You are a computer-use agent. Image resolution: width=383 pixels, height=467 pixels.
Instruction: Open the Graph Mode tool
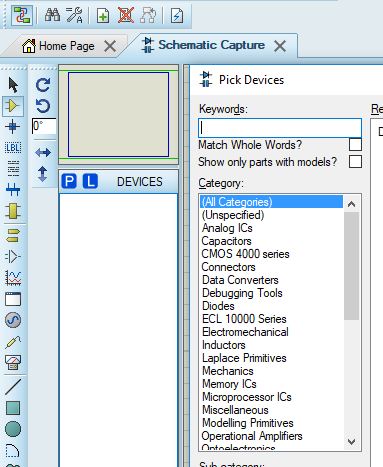point(13,278)
